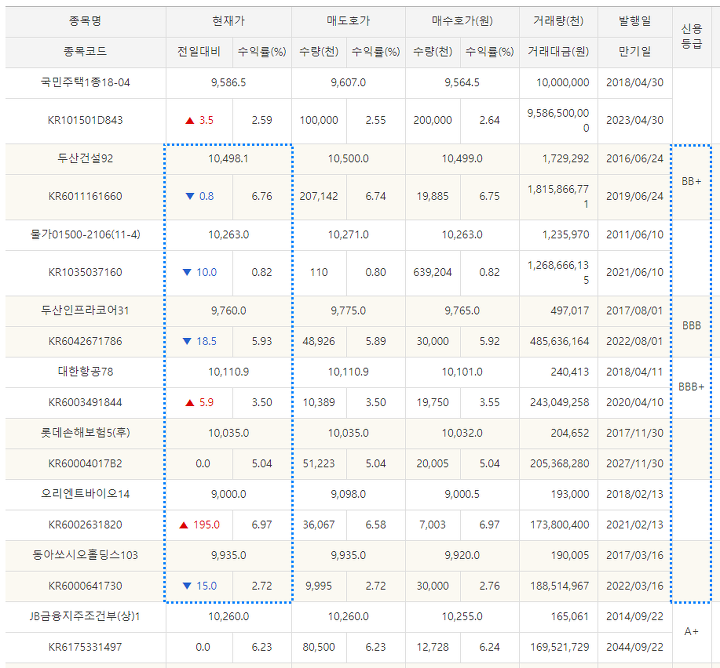Select bond name 오리엔트바이오14
This screenshot has width=720, height=668.
coord(85,494)
